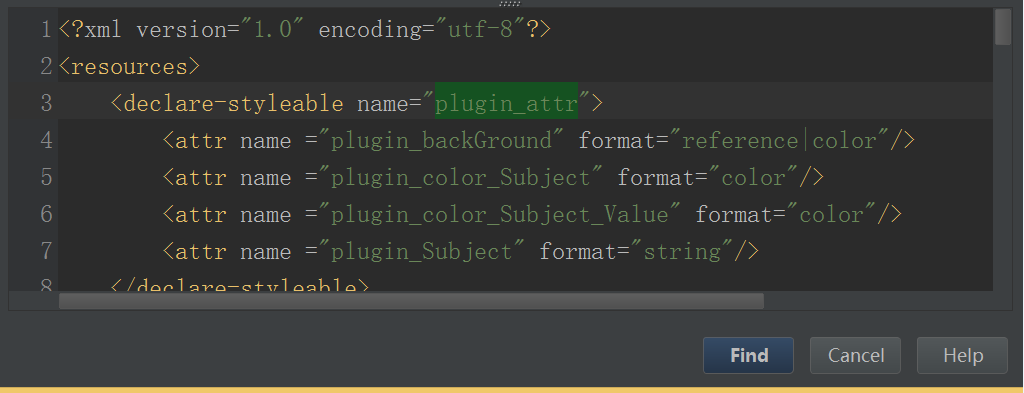Screen dimensions: 1024x393
Task: Click line number 2 in gutter
Action: [46, 67]
